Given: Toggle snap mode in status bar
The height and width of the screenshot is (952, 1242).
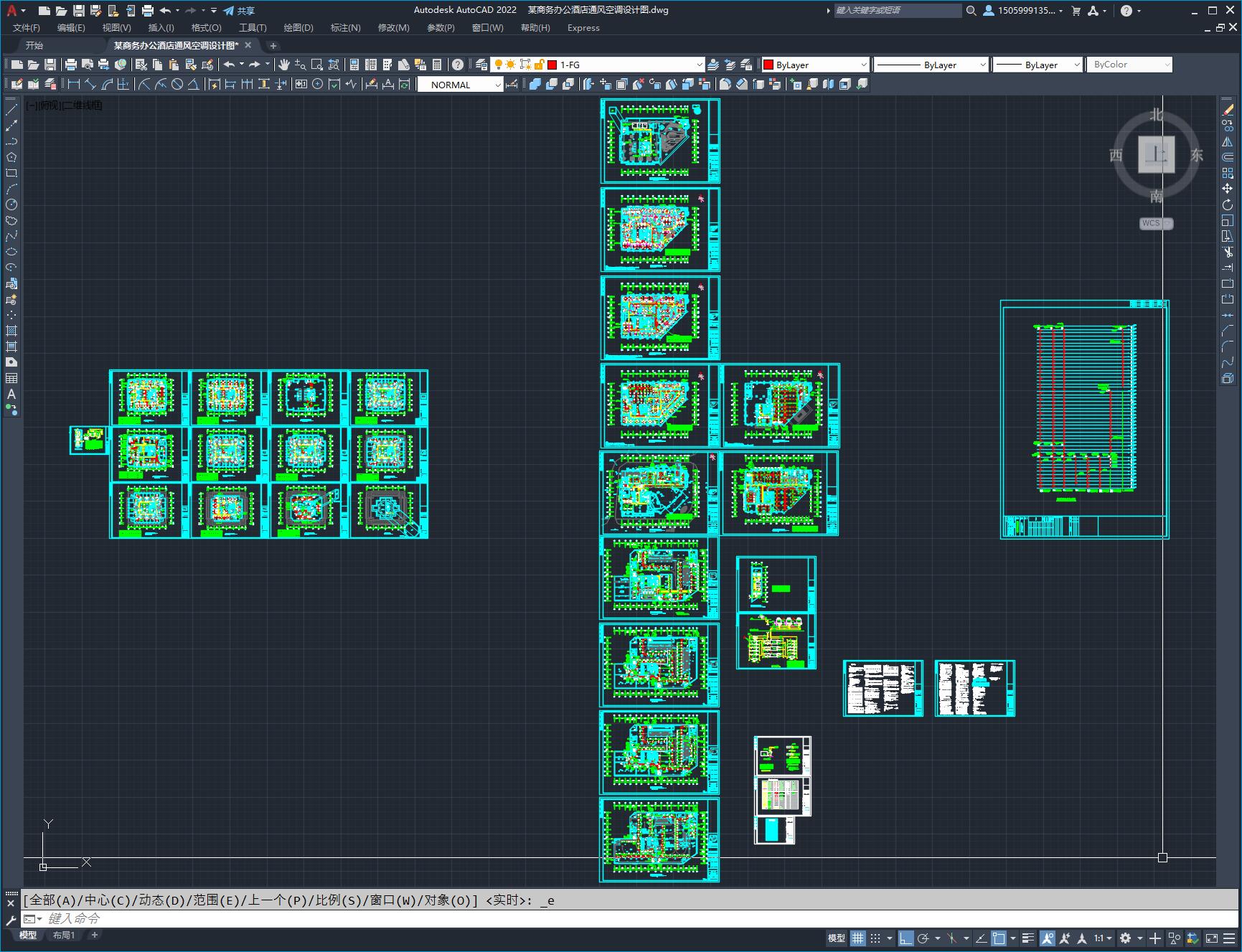Looking at the screenshot, I should [x=875, y=938].
